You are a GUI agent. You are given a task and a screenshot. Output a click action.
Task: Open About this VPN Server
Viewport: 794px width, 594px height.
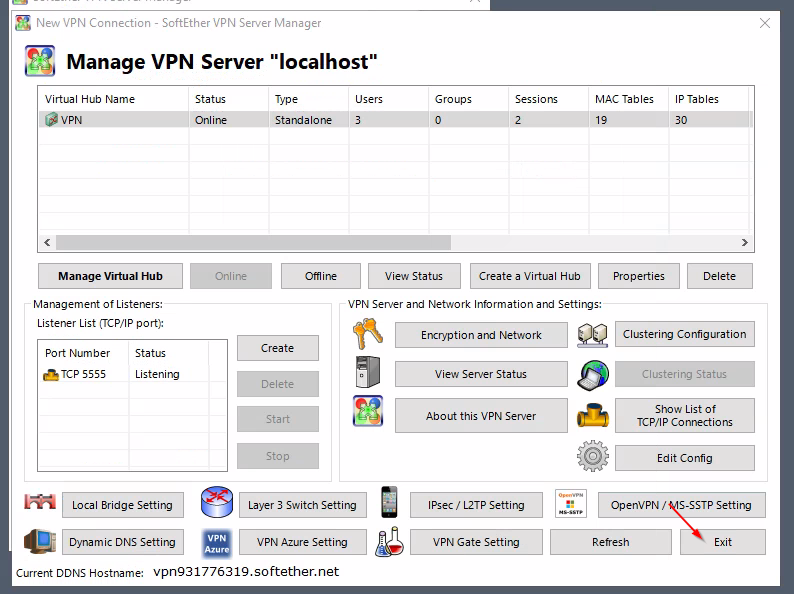tap(481, 416)
